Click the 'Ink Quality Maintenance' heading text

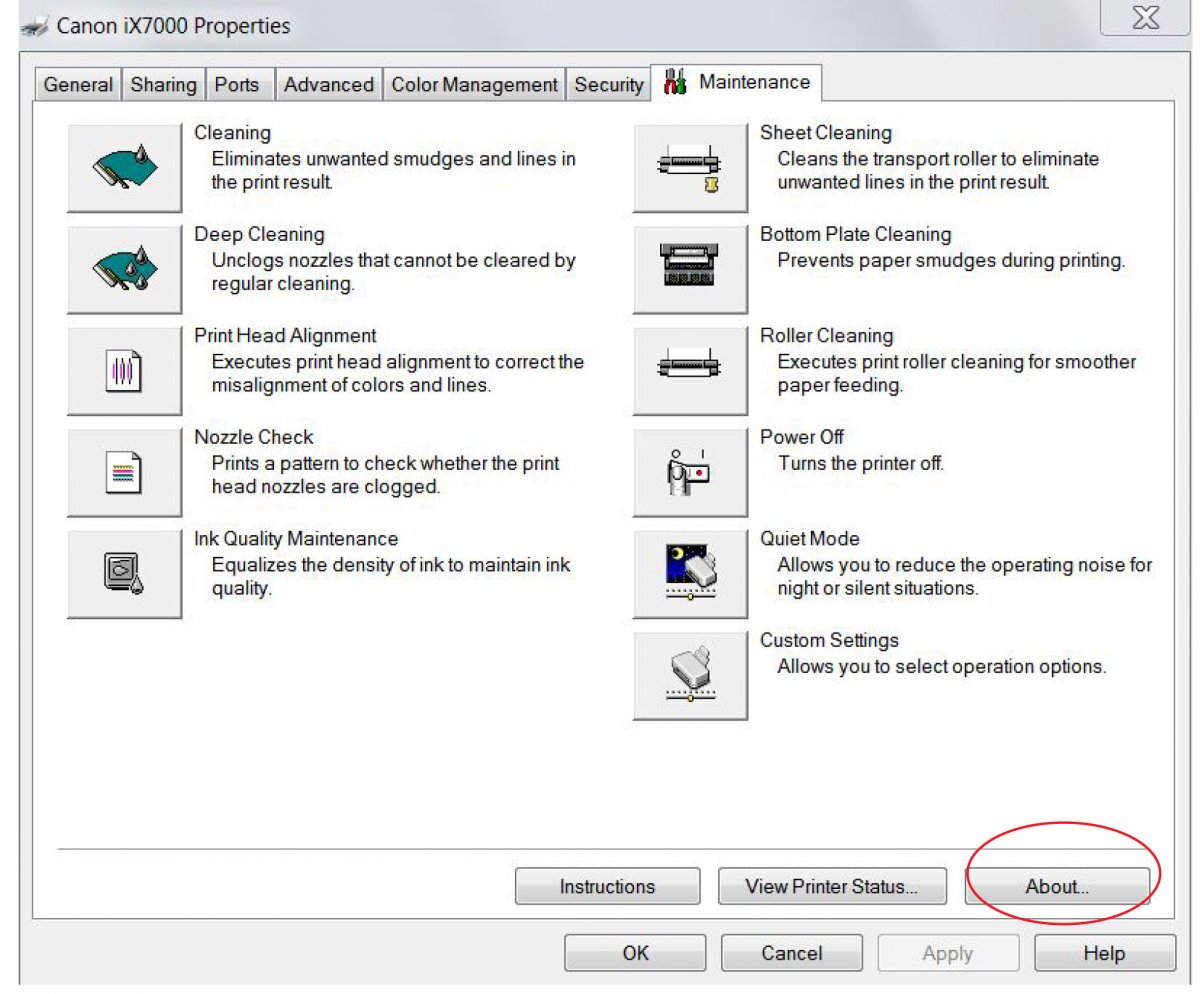pos(296,539)
